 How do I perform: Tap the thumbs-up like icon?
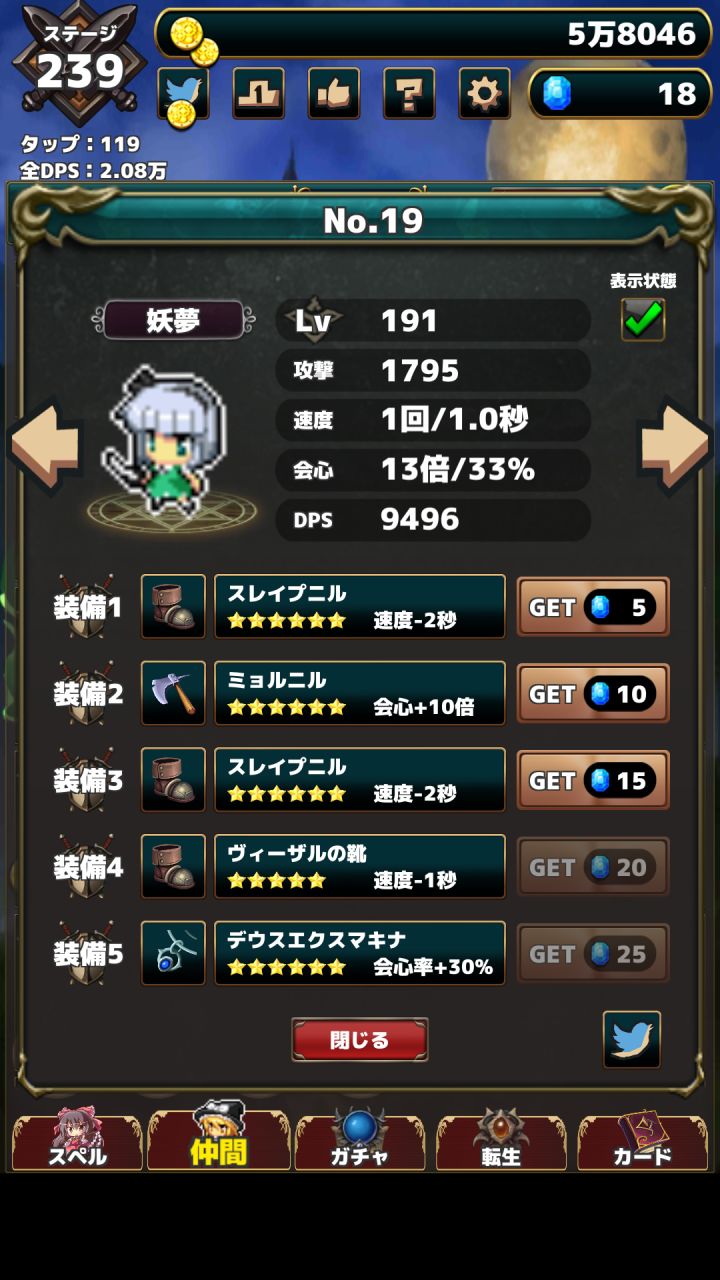[334, 94]
